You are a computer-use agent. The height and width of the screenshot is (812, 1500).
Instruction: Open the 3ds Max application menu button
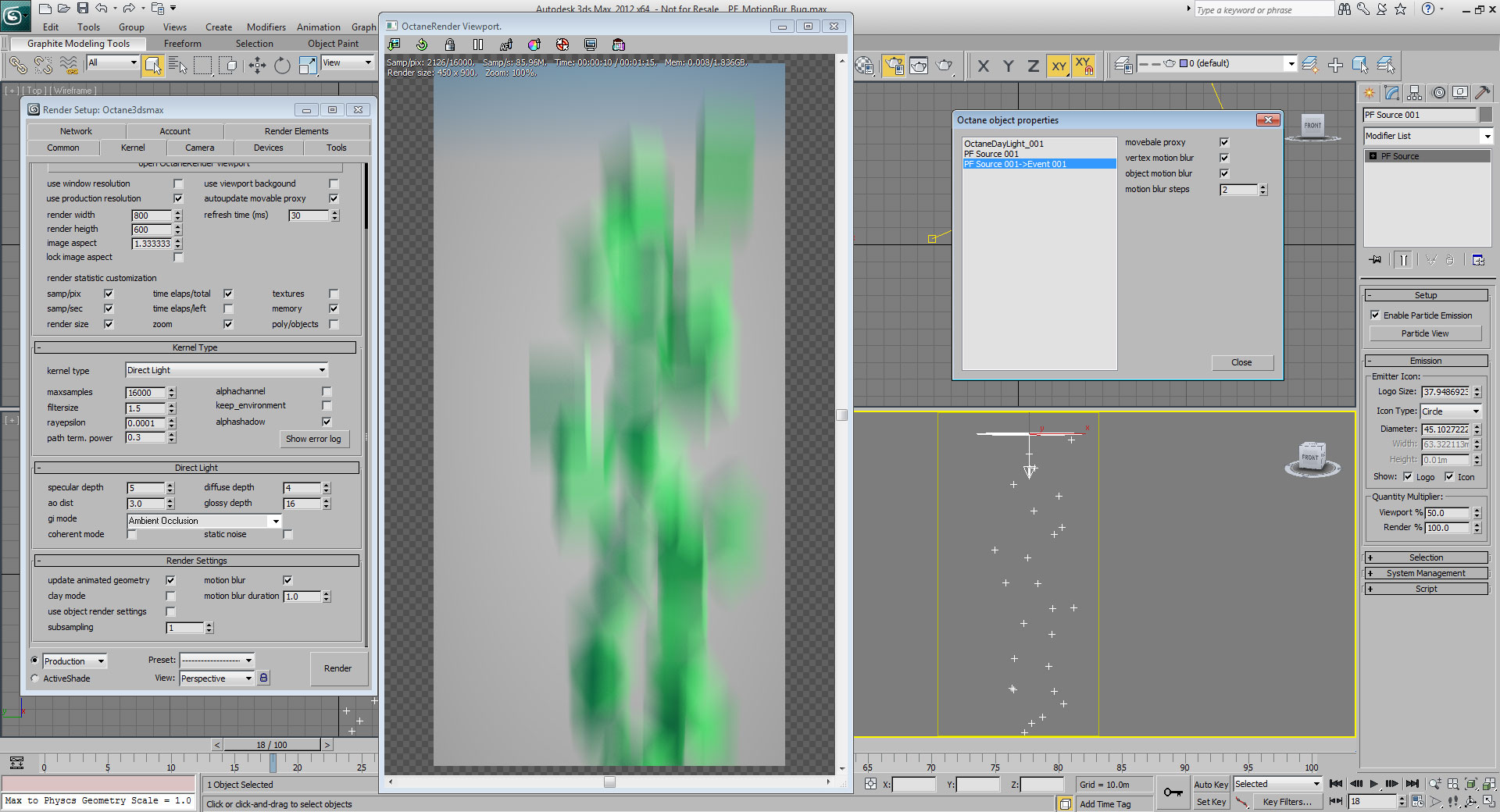[14, 14]
